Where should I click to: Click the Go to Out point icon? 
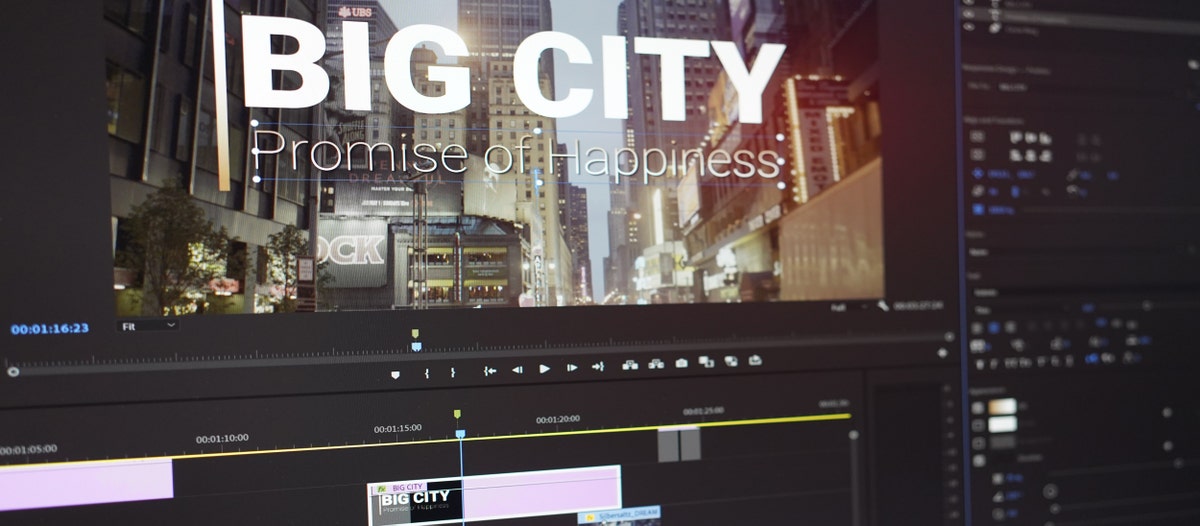click(598, 367)
